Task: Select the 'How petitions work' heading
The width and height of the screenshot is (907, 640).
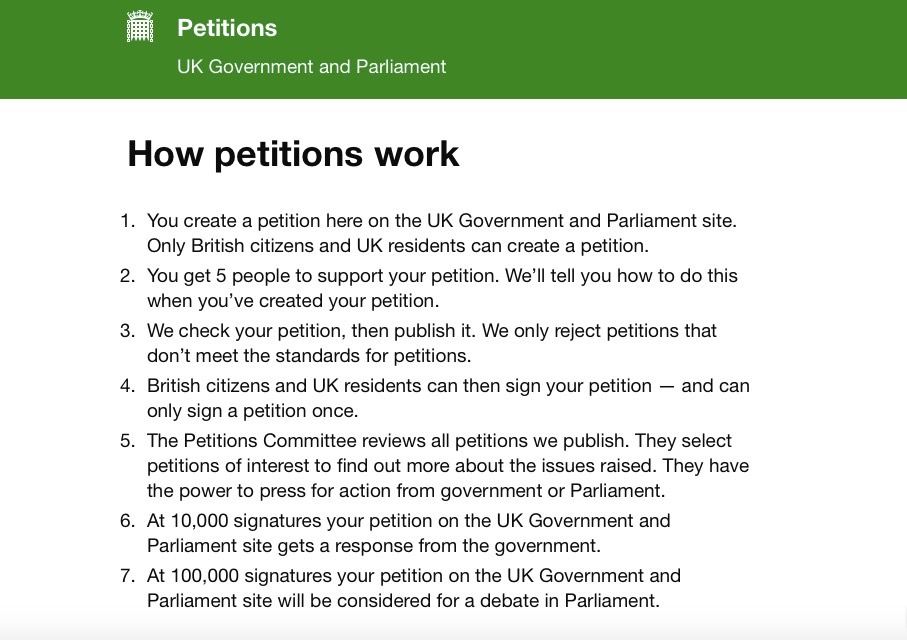Action: point(293,154)
